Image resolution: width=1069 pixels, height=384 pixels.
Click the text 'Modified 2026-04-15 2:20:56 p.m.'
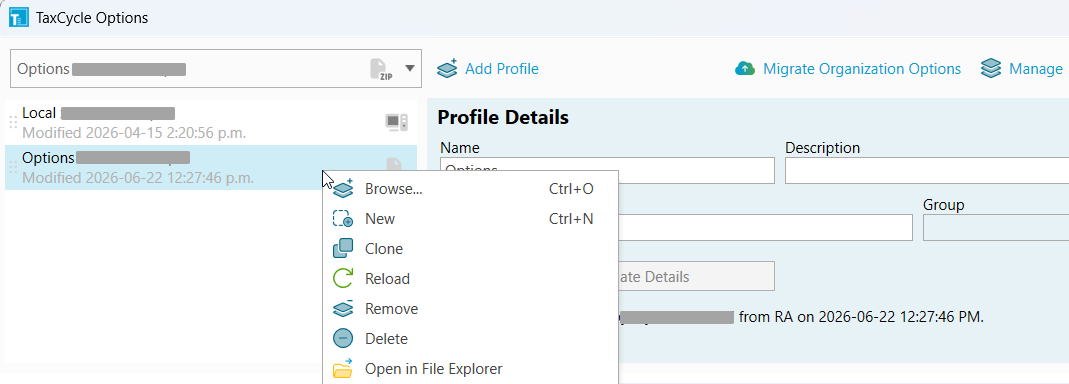tap(134, 132)
